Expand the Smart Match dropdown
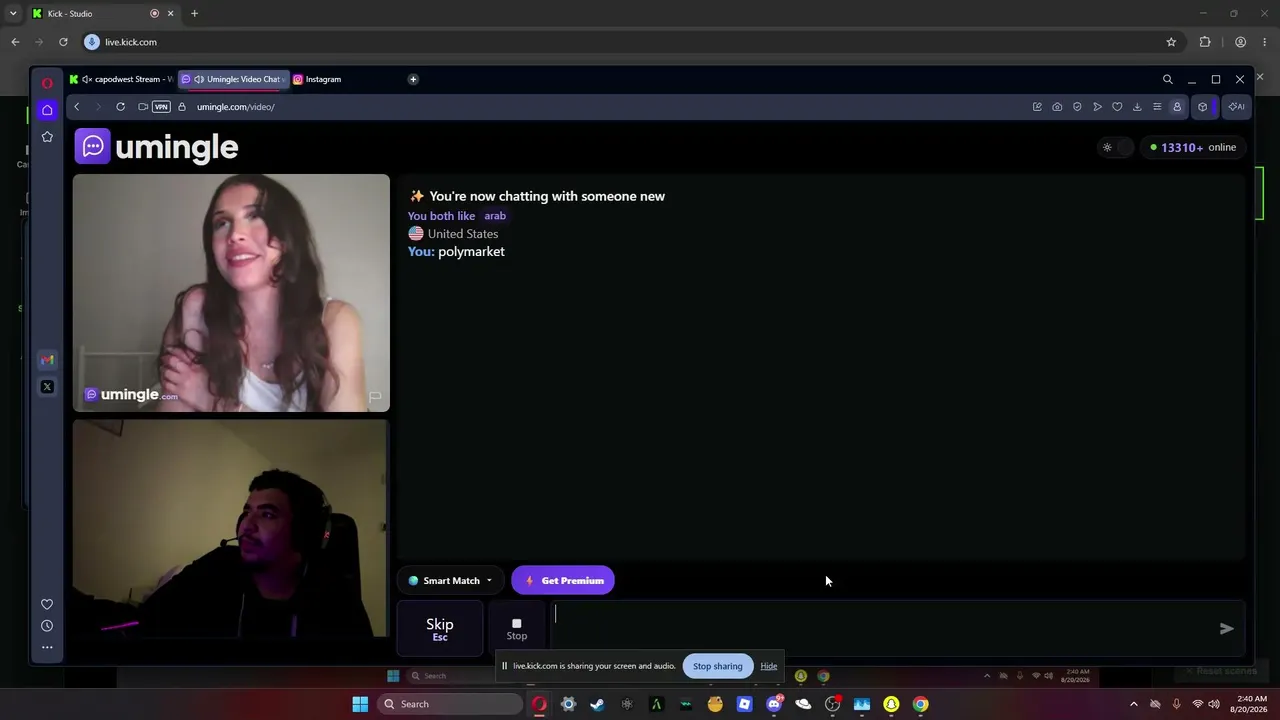 pyautogui.click(x=450, y=581)
